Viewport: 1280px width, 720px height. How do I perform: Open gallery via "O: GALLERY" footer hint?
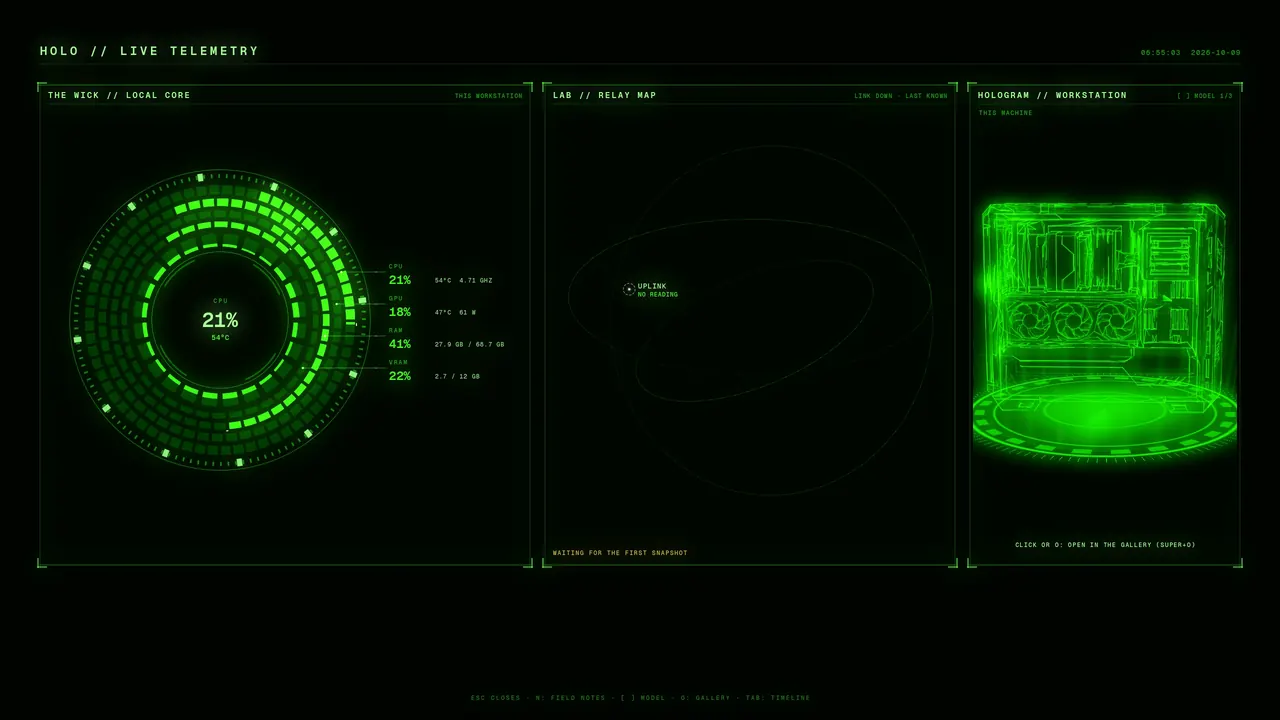point(706,698)
